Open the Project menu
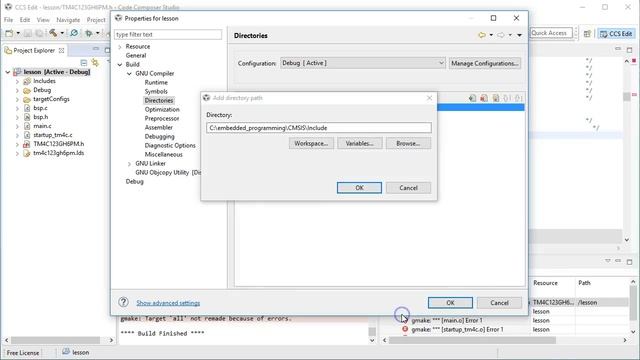The height and width of the screenshot is (360, 640). [x=96, y=20]
